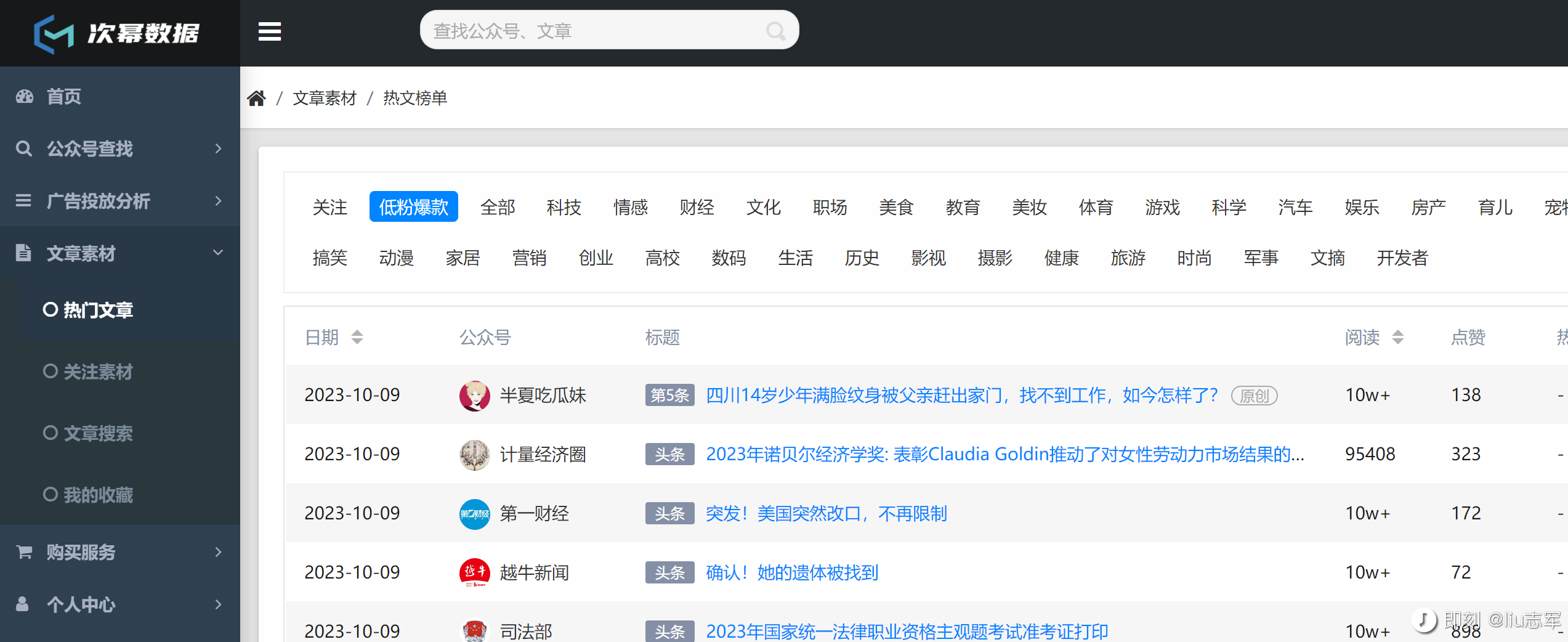Select the 动漫 category tab
This screenshot has width=1568, height=642.
[397, 258]
